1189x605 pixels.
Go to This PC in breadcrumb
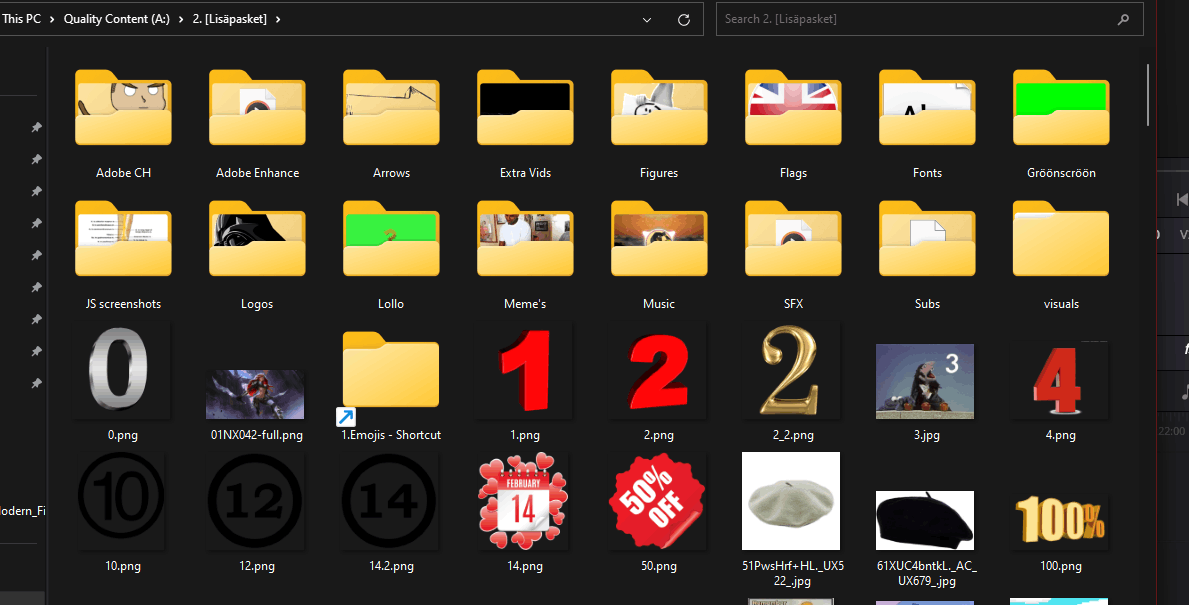click(x=21, y=19)
